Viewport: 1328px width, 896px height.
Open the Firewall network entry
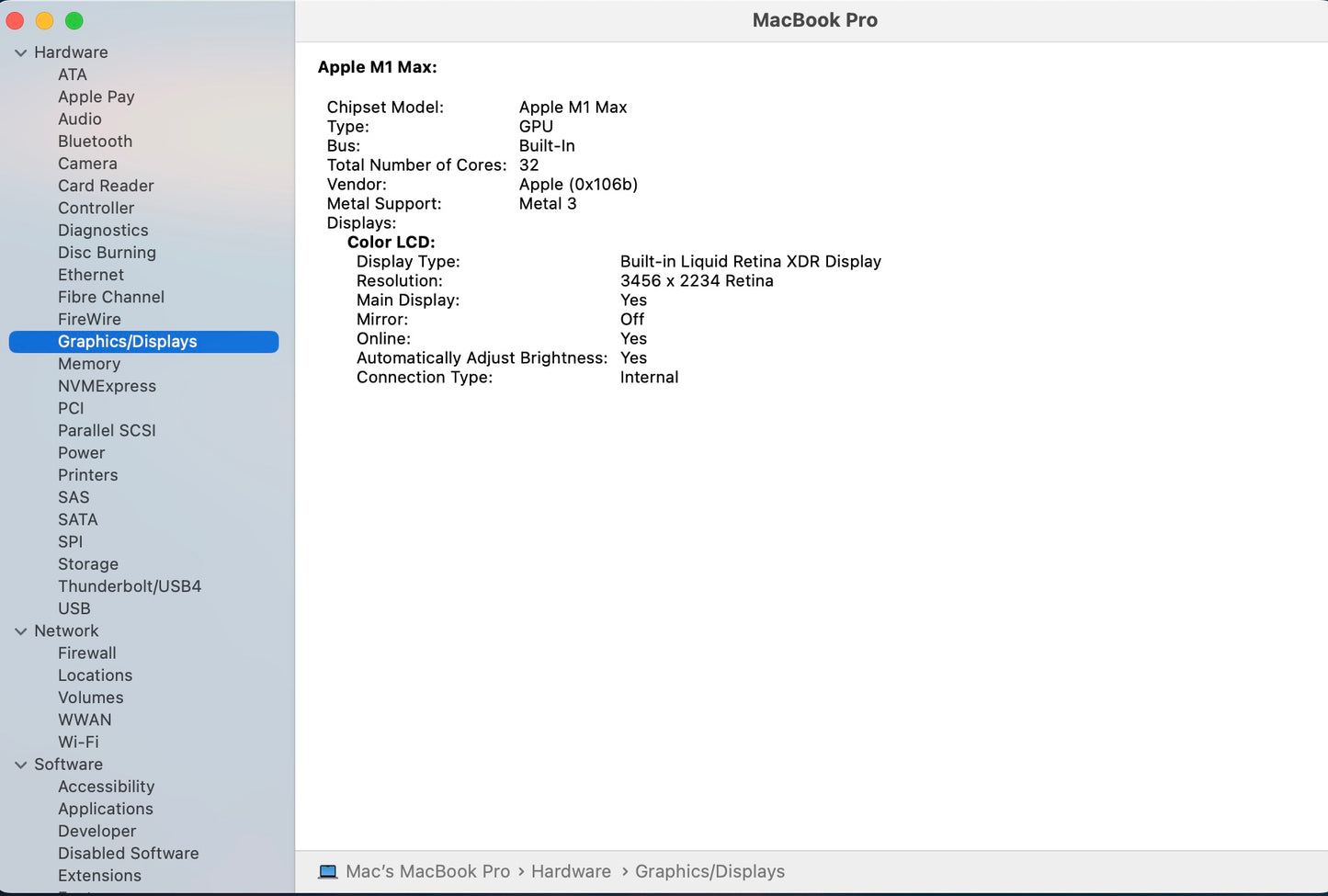(86, 653)
